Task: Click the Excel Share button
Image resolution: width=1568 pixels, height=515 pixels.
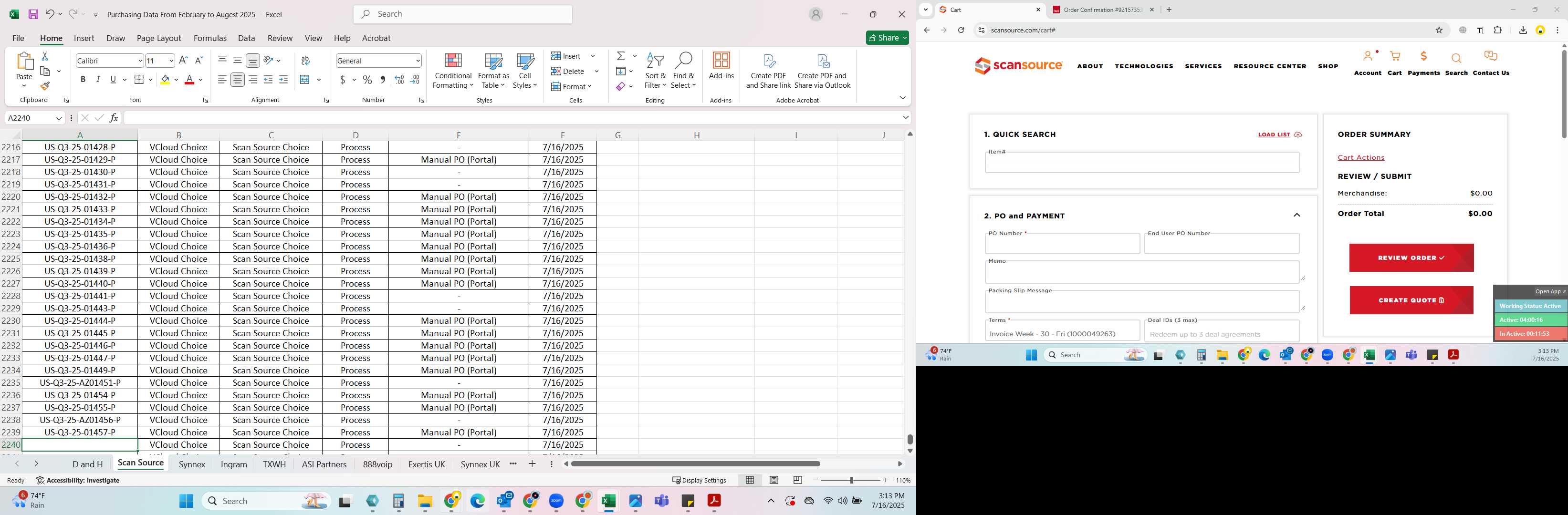Action: [x=887, y=38]
